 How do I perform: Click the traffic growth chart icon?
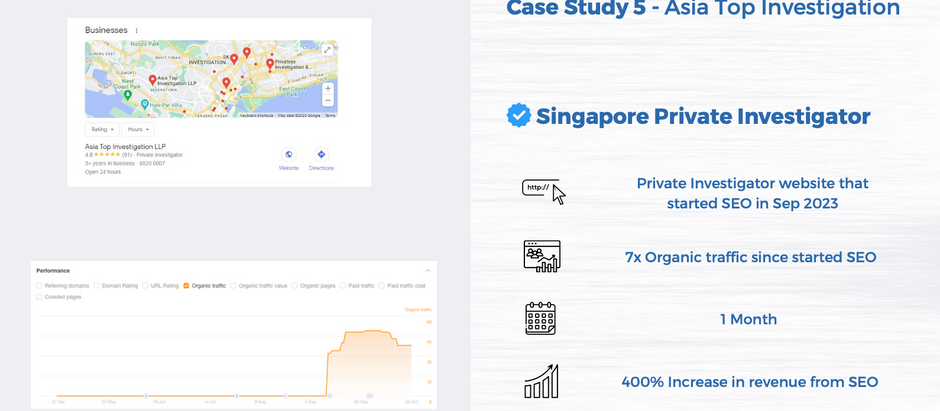tap(541, 256)
